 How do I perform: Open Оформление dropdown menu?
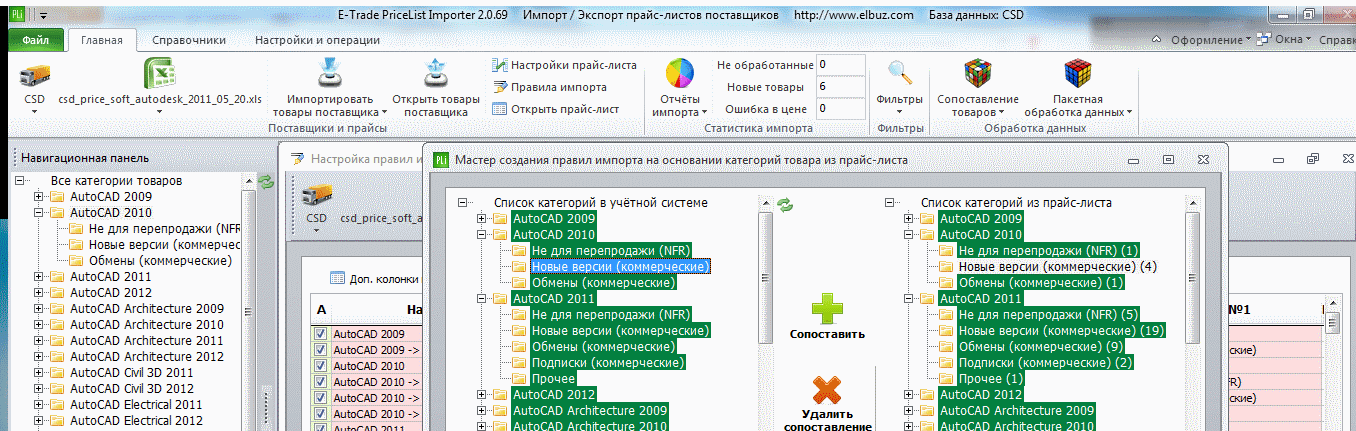coord(1210,39)
